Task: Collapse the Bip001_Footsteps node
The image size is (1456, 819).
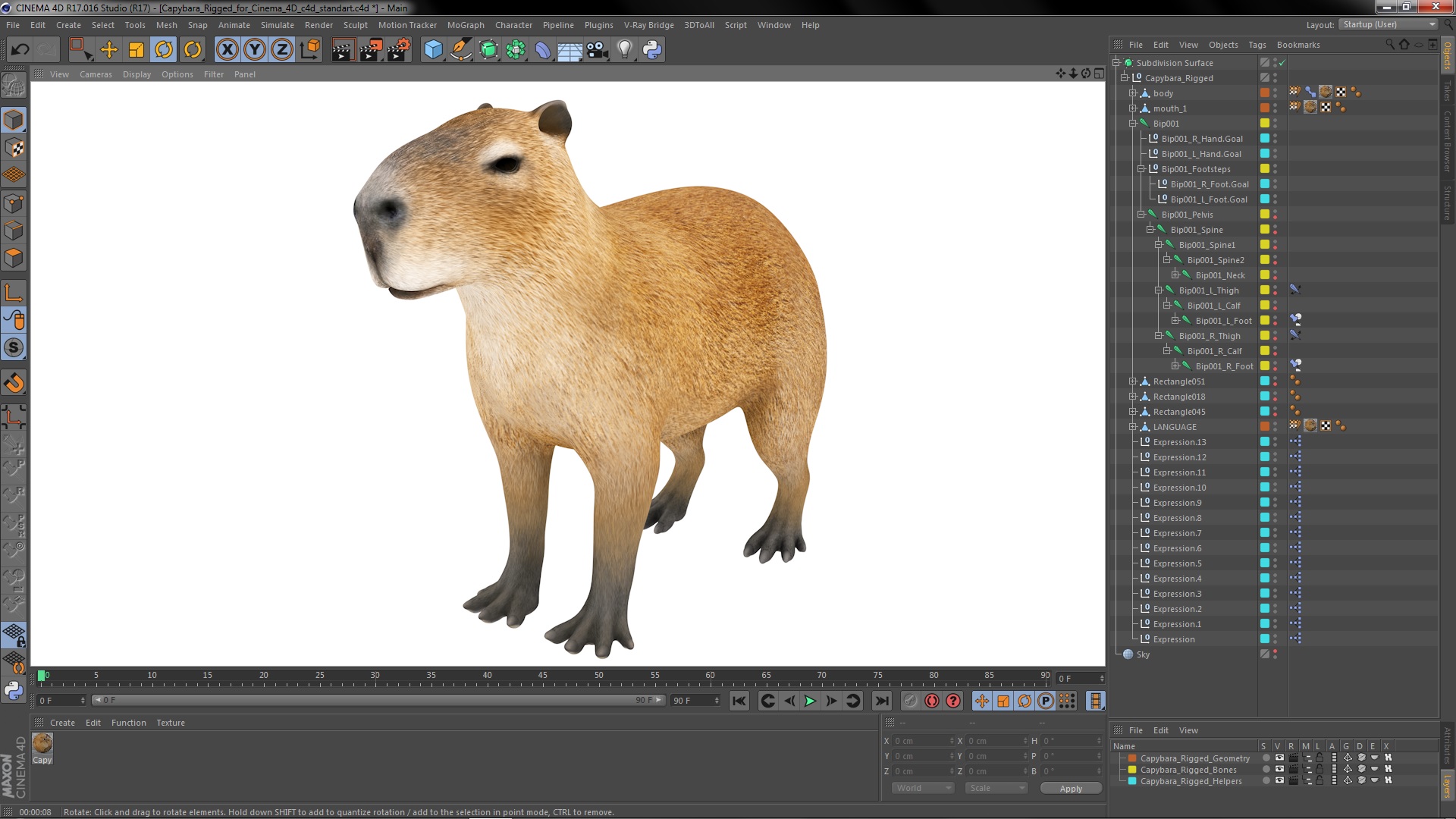Action: tap(1141, 169)
